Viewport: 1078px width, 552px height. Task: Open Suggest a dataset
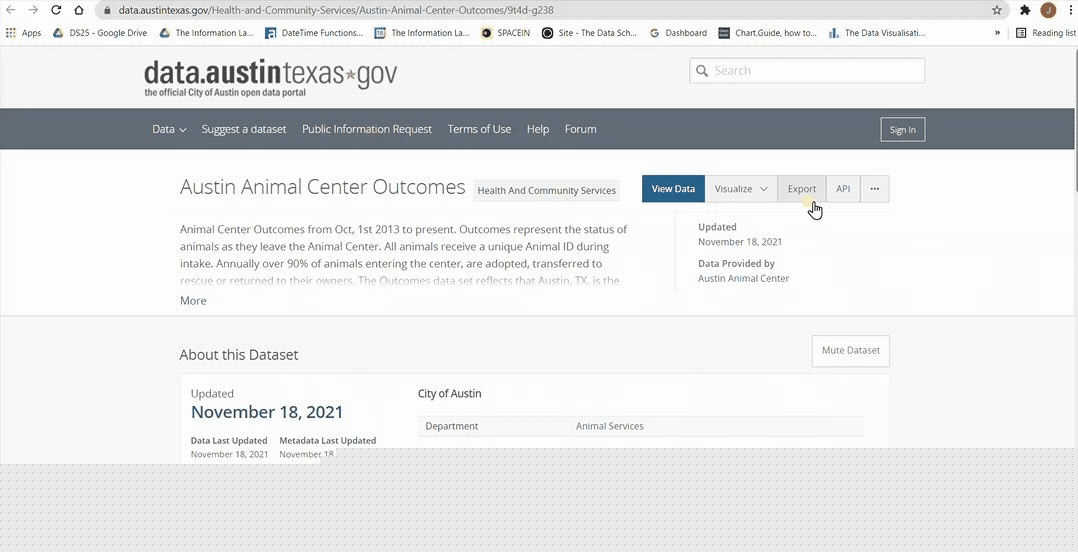(x=244, y=129)
